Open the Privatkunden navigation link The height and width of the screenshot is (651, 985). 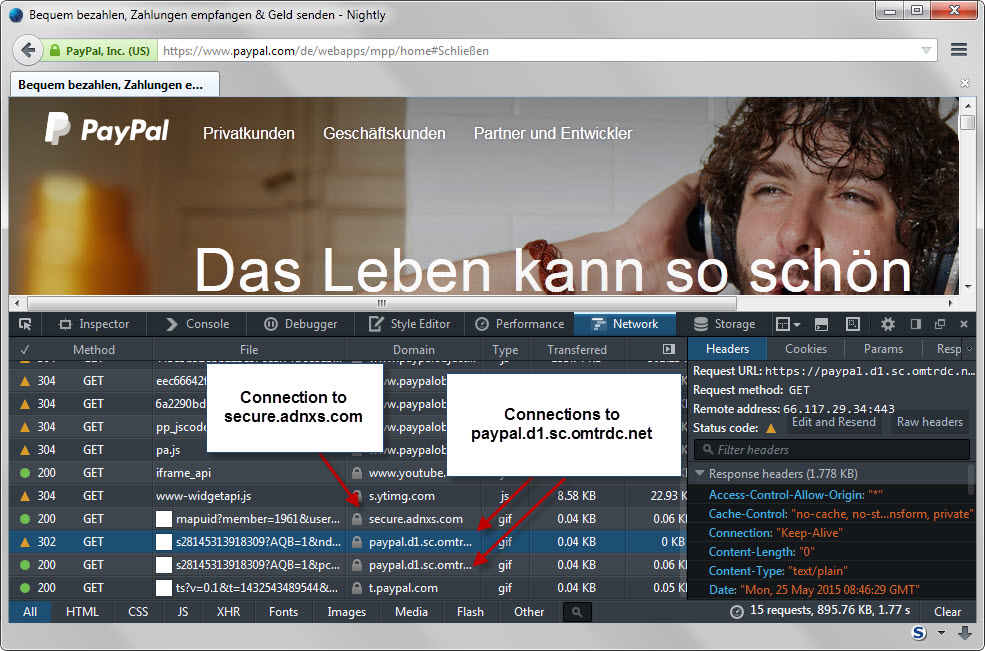pyautogui.click(x=249, y=133)
